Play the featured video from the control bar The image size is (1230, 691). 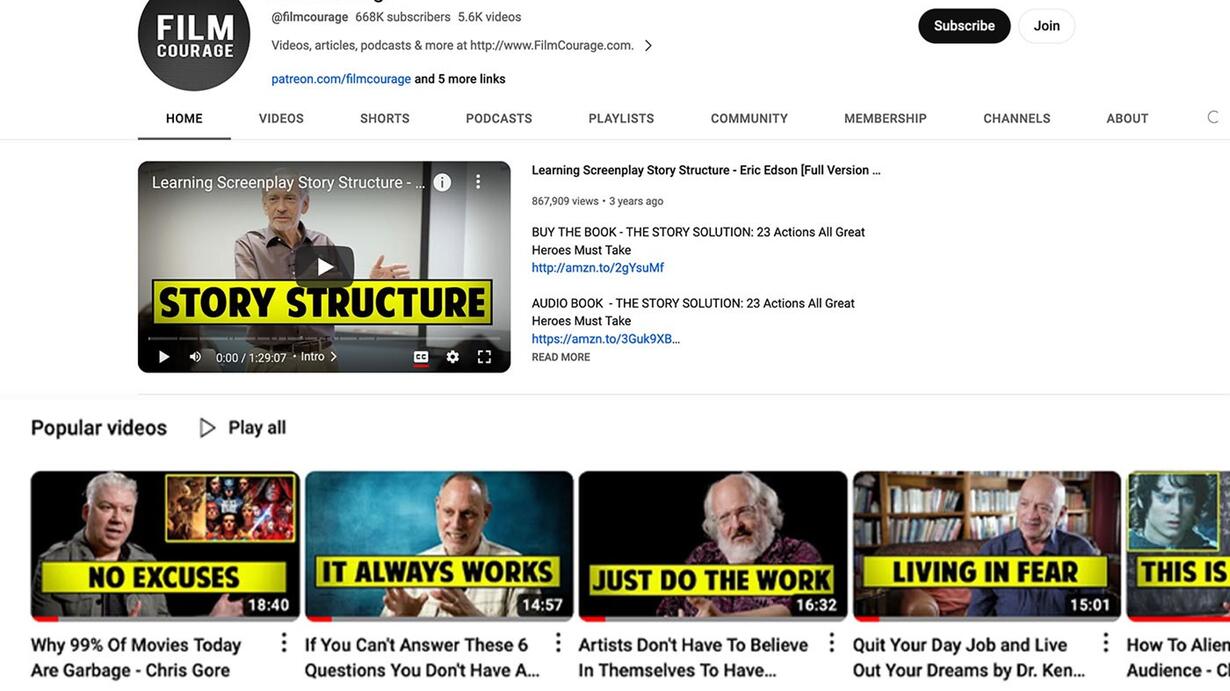[x=164, y=357]
